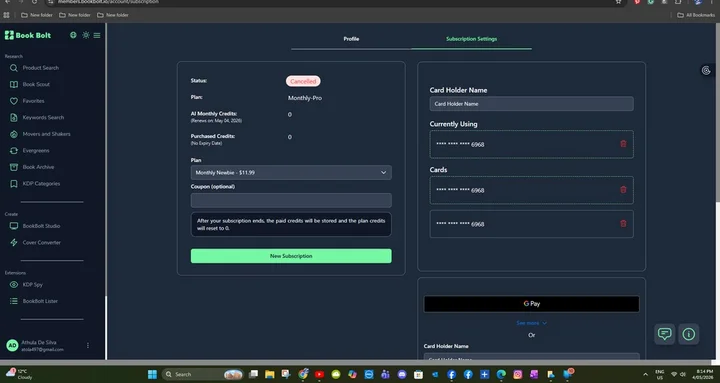The width and height of the screenshot is (720, 383).
Task: Switch to the Profile tab
Action: 351,39
